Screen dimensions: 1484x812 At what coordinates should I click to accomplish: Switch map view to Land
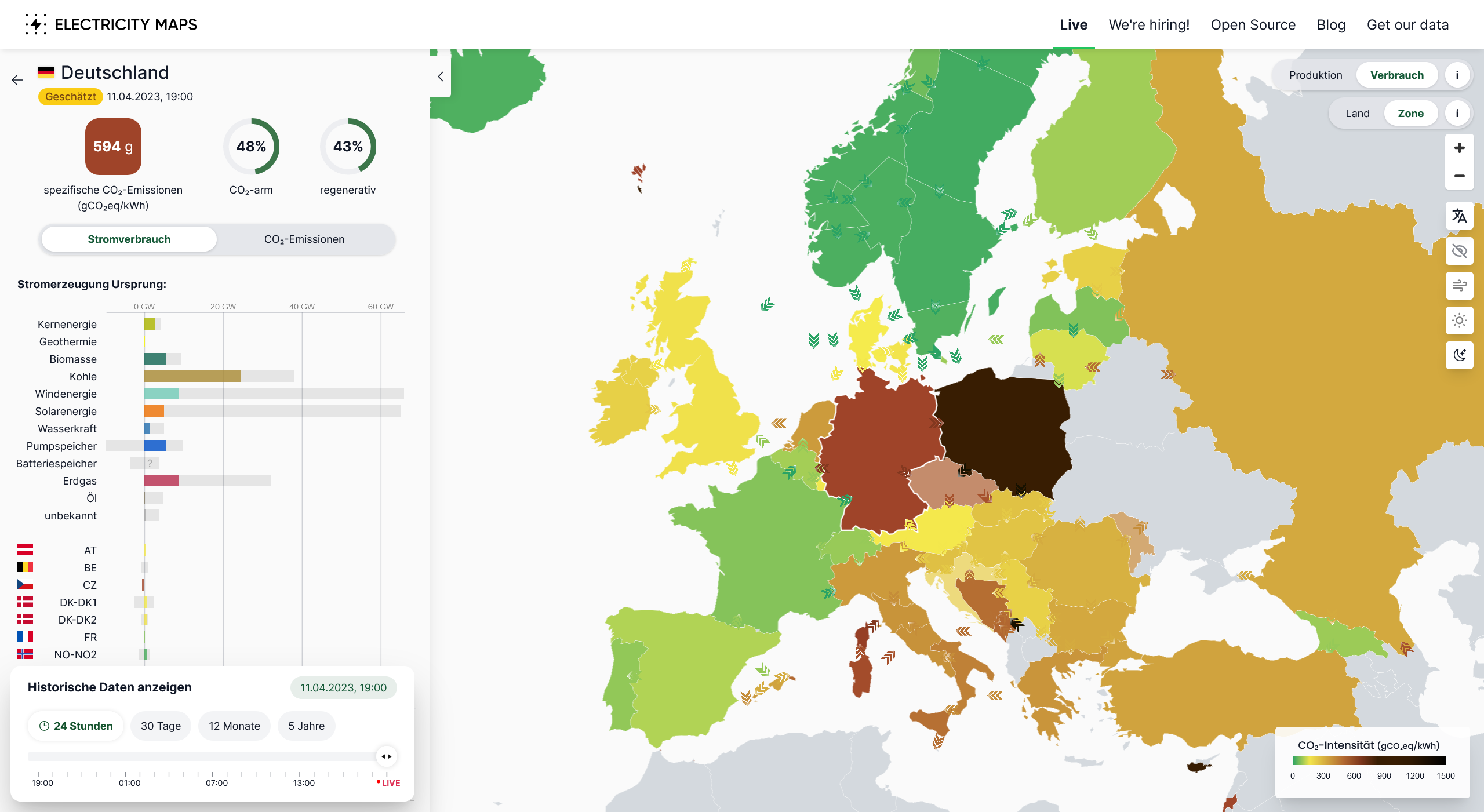pos(1357,114)
